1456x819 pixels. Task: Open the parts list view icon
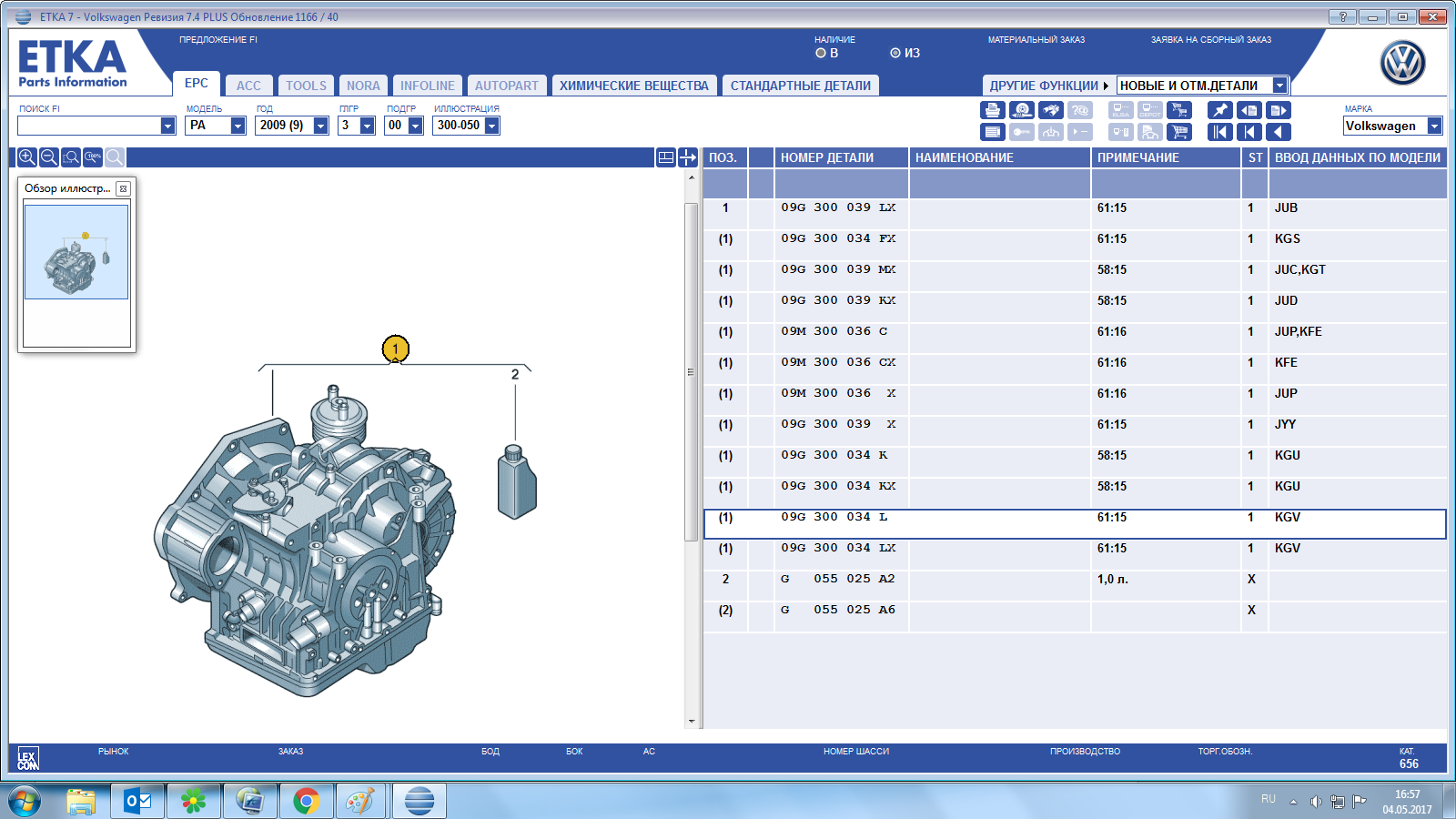tap(993, 132)
